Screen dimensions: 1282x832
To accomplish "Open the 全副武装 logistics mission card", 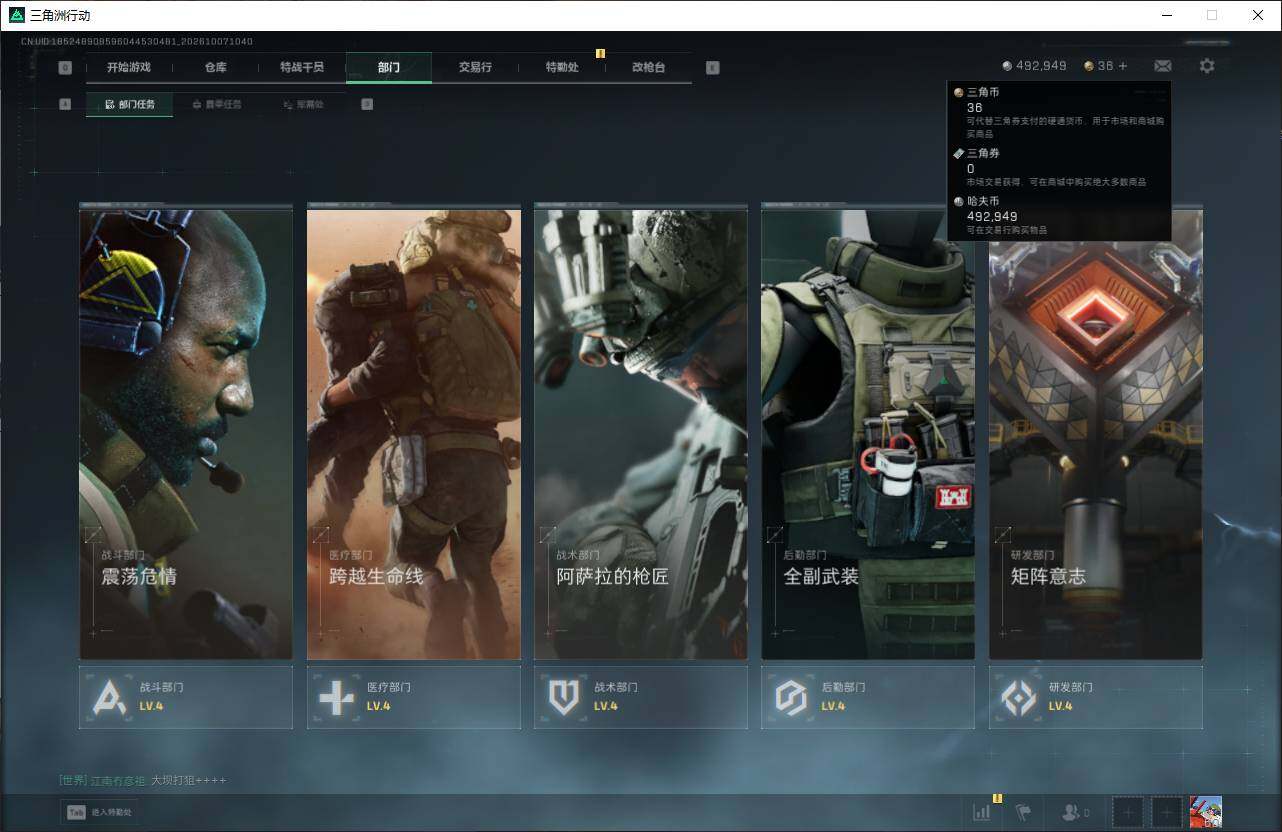I will pos(868,432).
